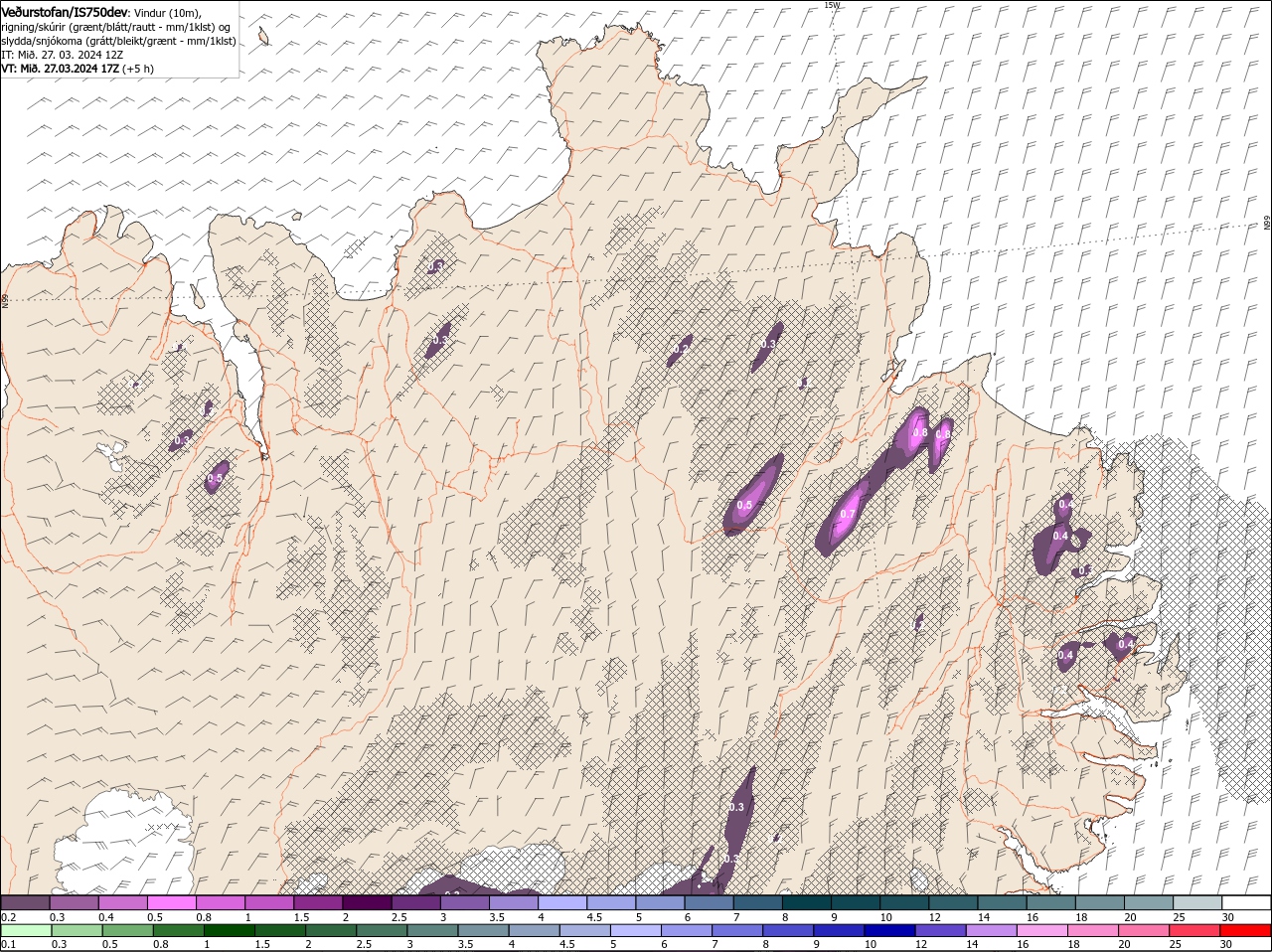The height and width of the screenshot is (952, 1272).
Task: Select the grey-green swatch between 2.5 and 3 in the bottom scale
Action: pos(382,931)
